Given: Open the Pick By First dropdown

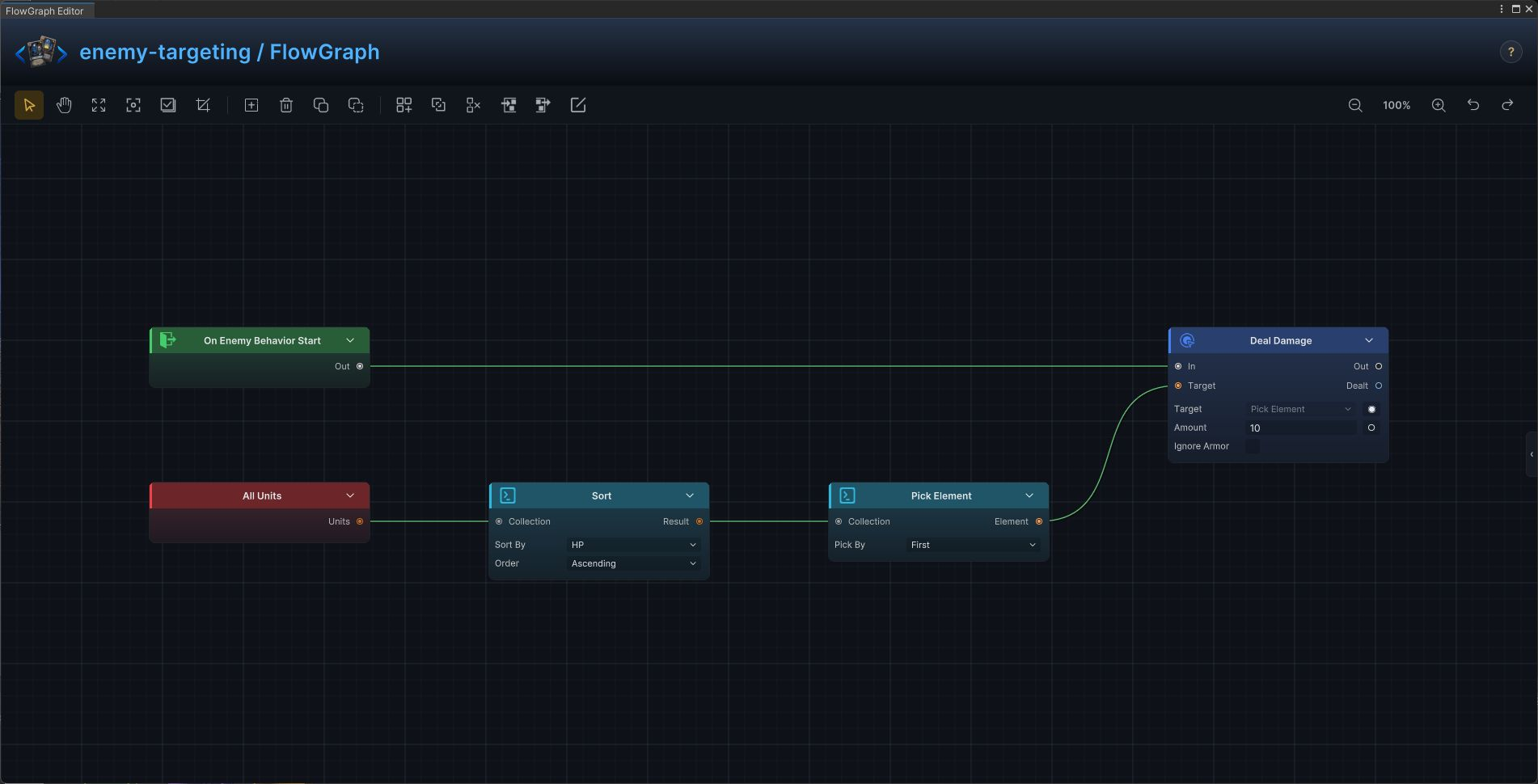Looking at the screenshot, I should (974, 545).
